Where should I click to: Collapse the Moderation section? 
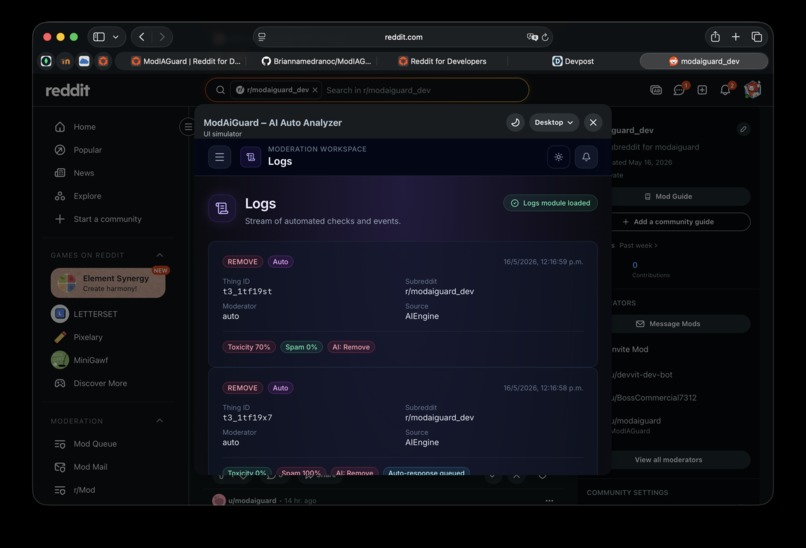click(x=159, y=421)
